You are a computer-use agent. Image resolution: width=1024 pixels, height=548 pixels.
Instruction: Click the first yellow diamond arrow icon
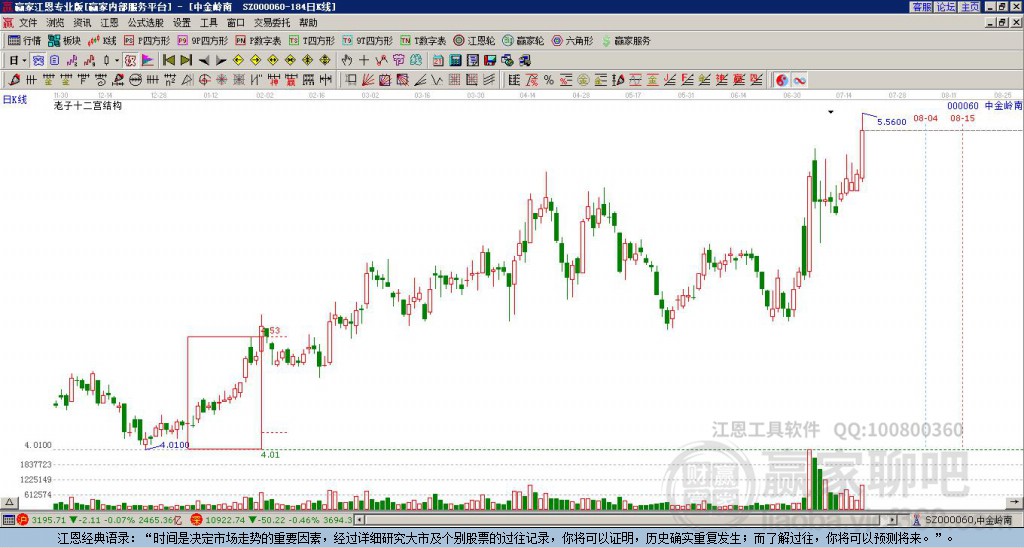coord(238,61)
